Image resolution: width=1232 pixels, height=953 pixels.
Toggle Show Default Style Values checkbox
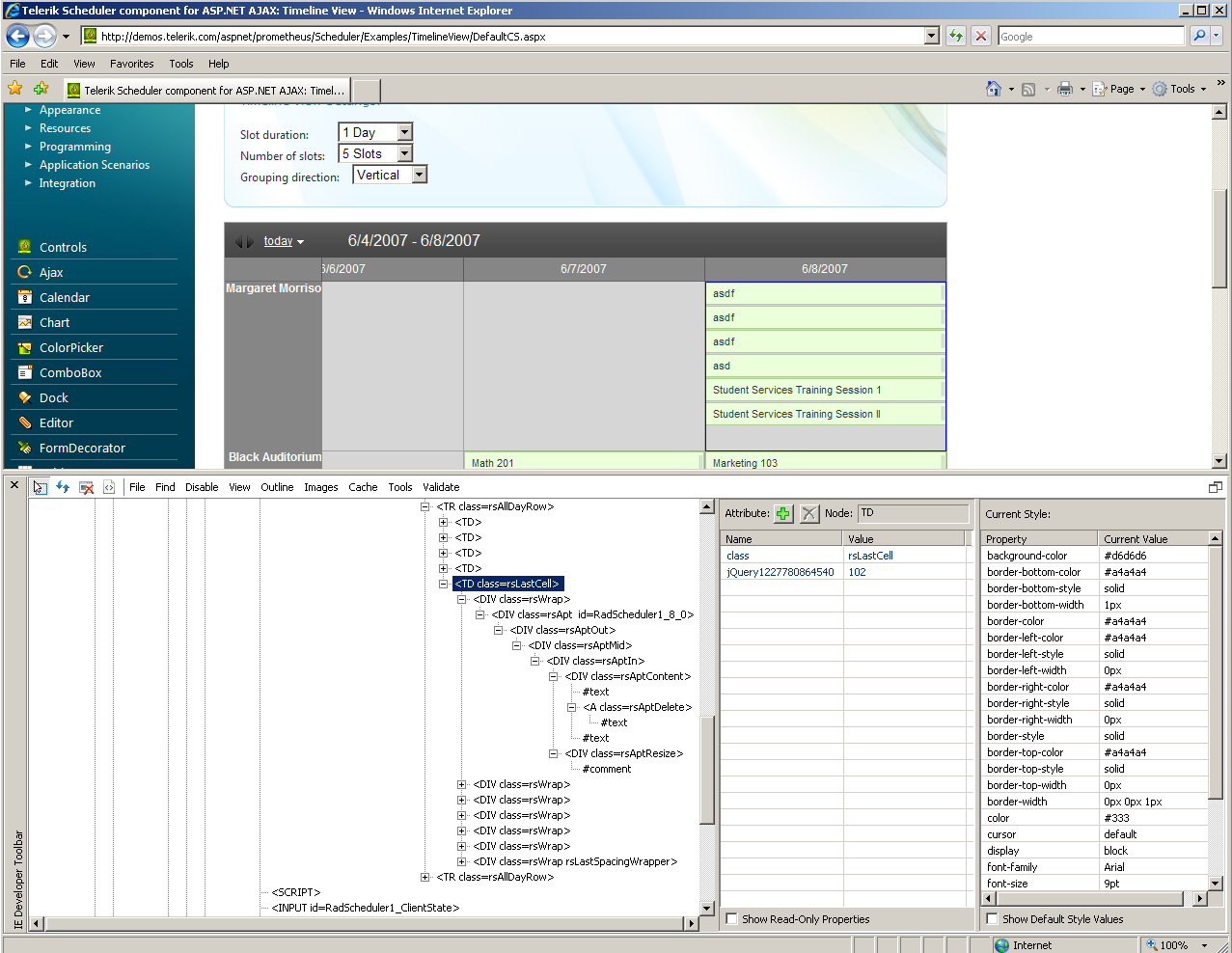click(992, 919)
